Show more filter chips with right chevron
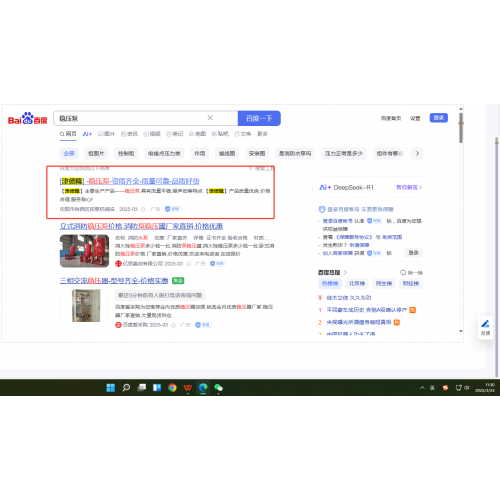500x500 pixels. tap(417, 153)
